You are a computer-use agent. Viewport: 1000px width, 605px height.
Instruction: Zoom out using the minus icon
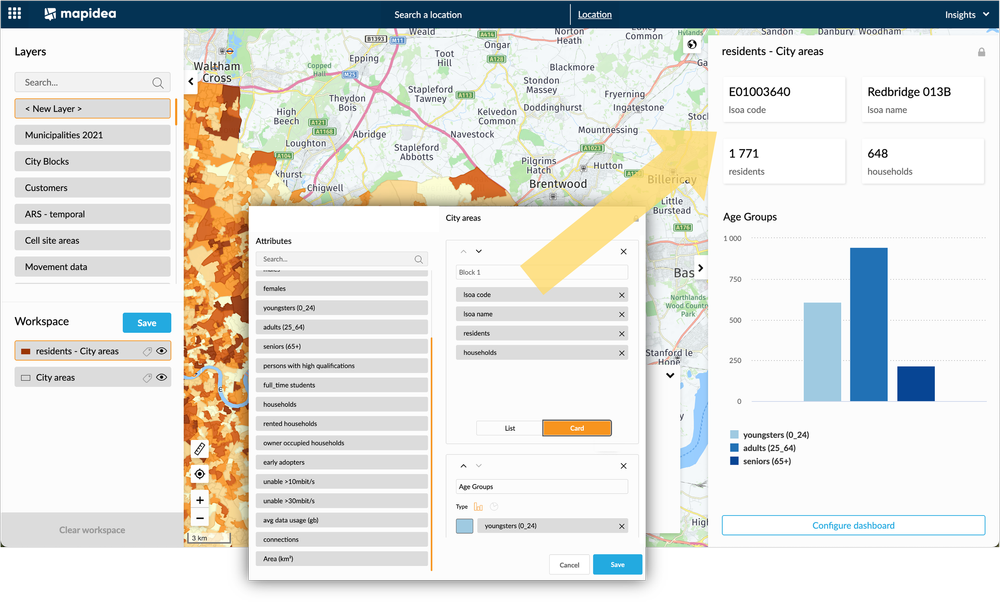point(200,517)
